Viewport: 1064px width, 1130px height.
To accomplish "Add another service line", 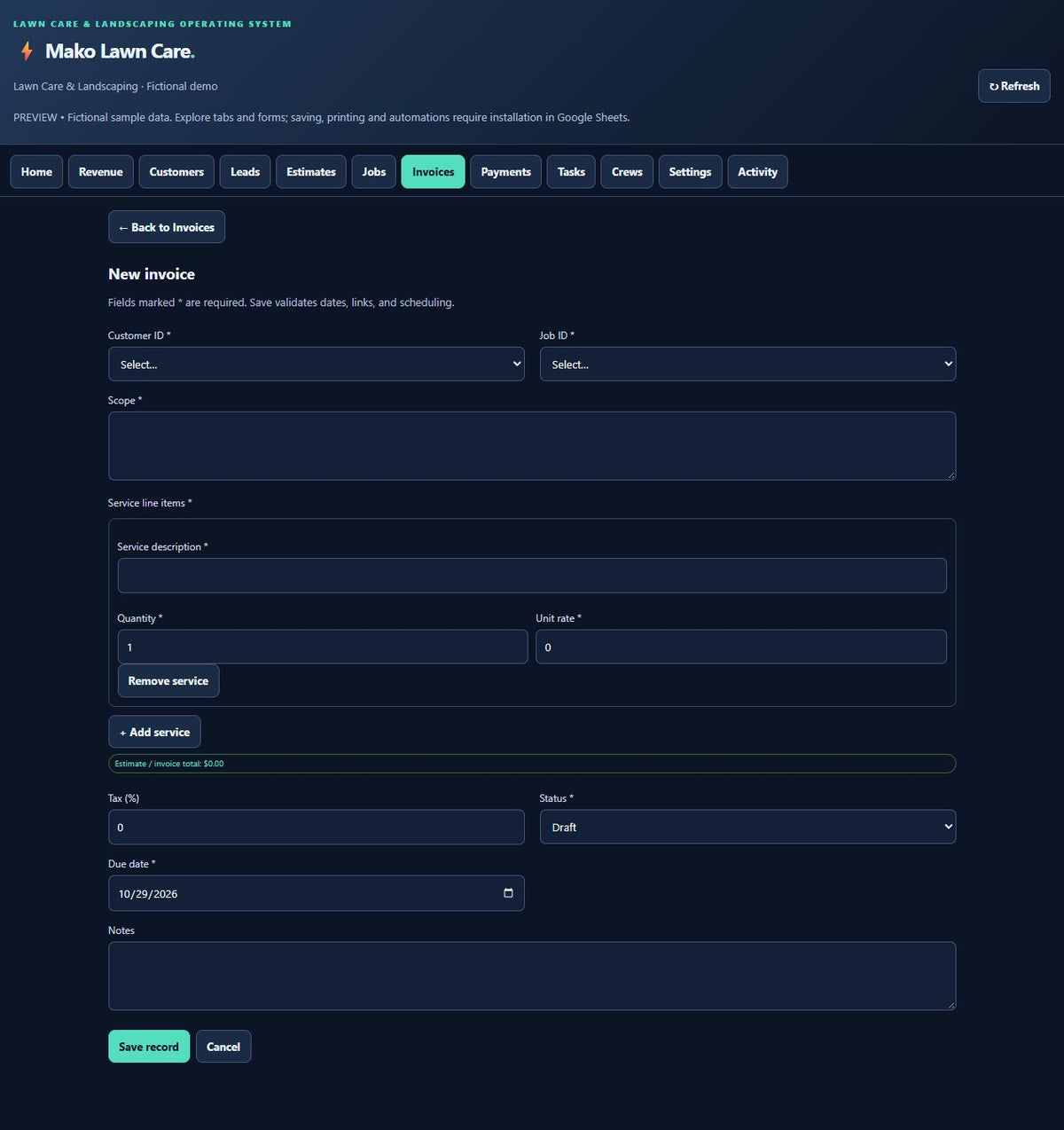I will tap(154, 732).
